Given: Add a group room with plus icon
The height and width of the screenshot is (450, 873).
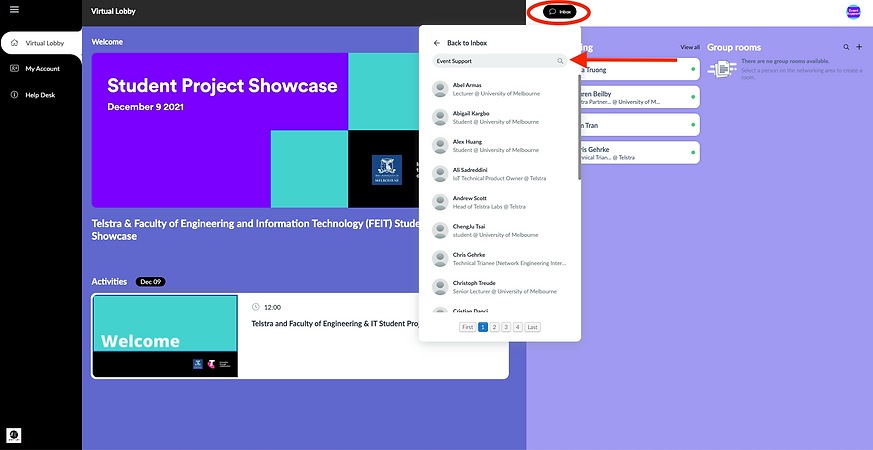Looking at the screenshot, I should [x=859, y=47].
